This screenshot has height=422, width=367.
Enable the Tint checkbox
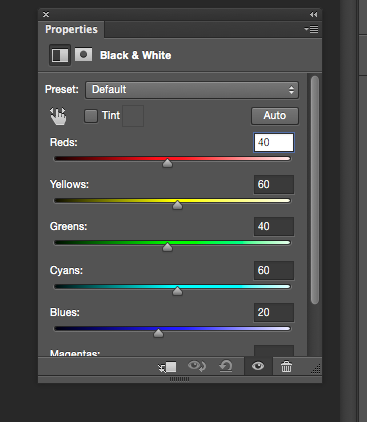pyautogui.click(x=91, y=116)
